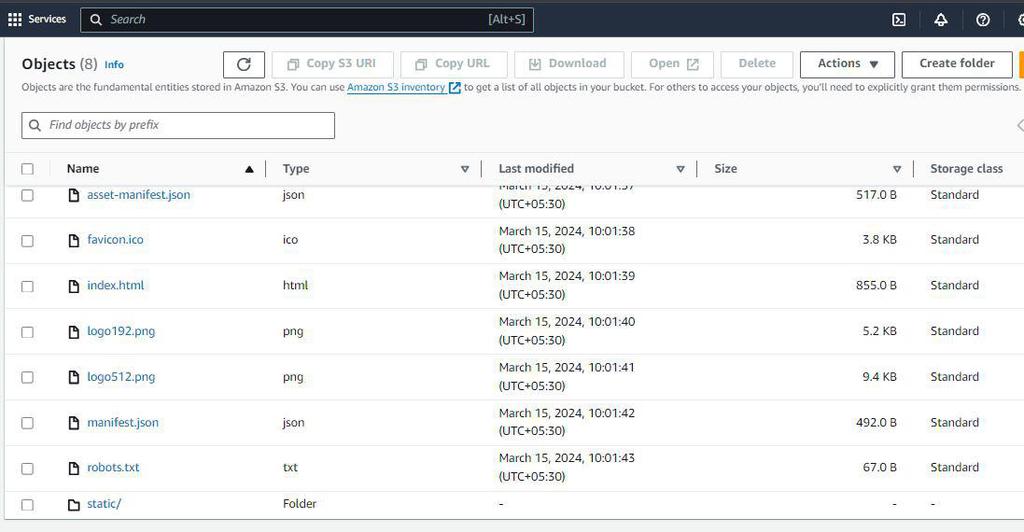Click the file icon beside favicon.ico
The image size is (1024, 532).
pyautogui.click(x=74, y=240)
